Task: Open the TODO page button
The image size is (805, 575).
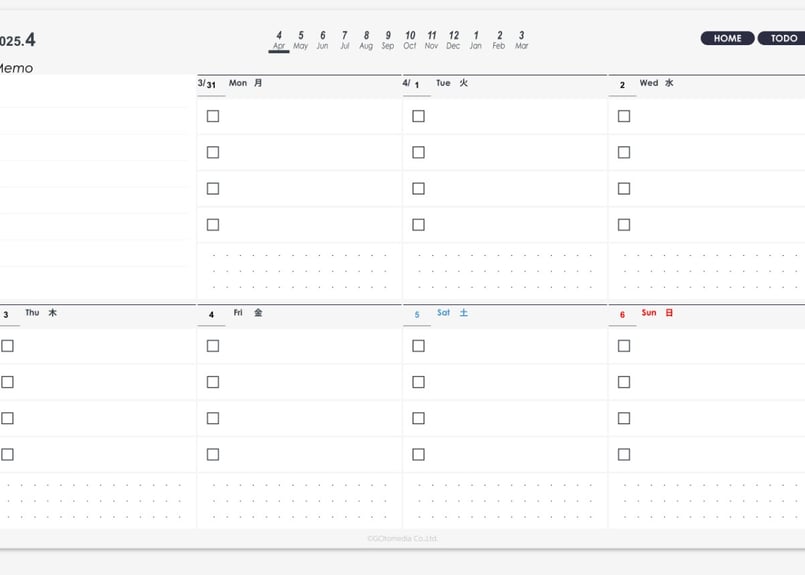Action: (x=782, y=39)
